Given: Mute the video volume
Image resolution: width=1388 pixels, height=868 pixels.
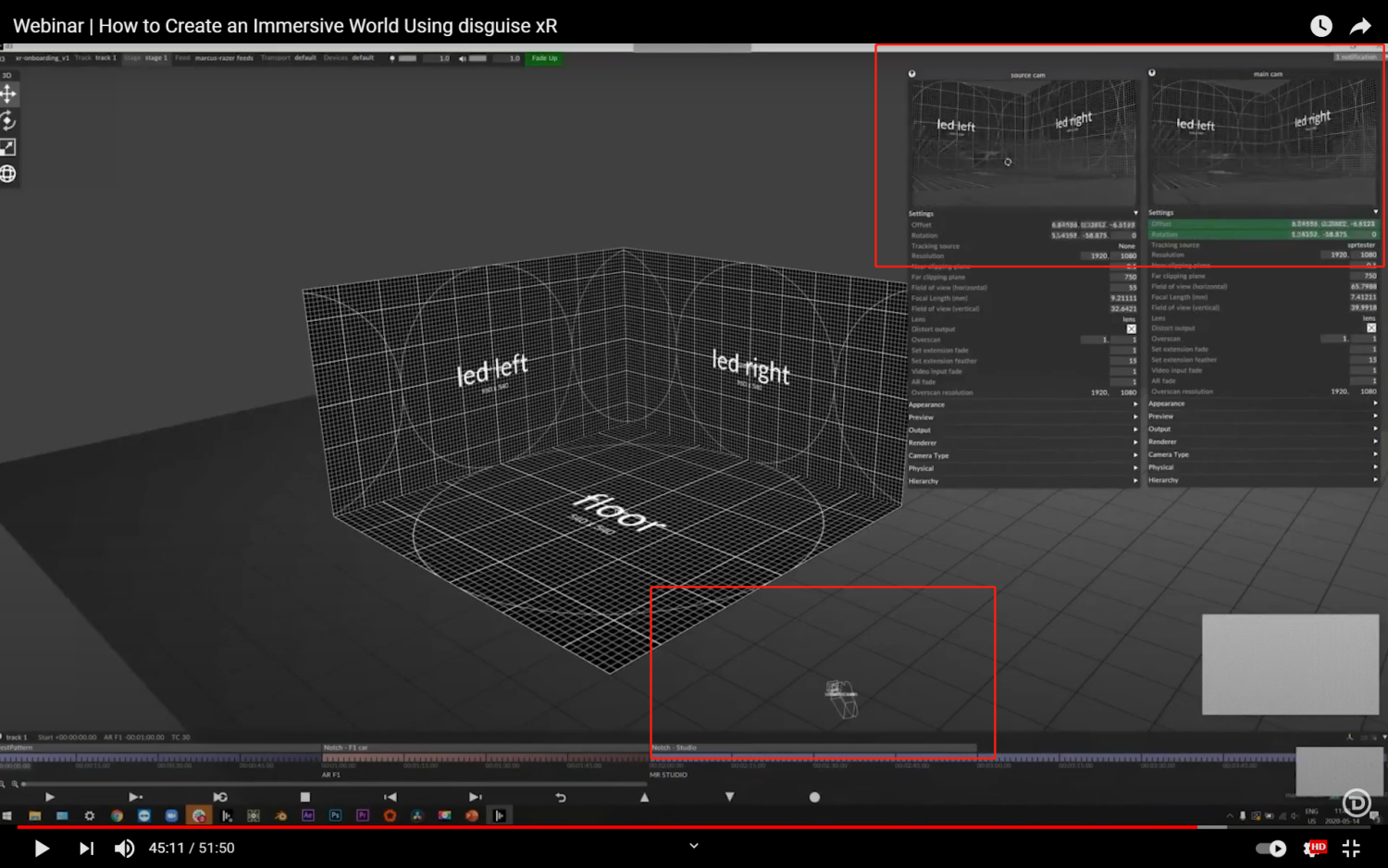Looking at the screenshot, I should click(124, 848).
